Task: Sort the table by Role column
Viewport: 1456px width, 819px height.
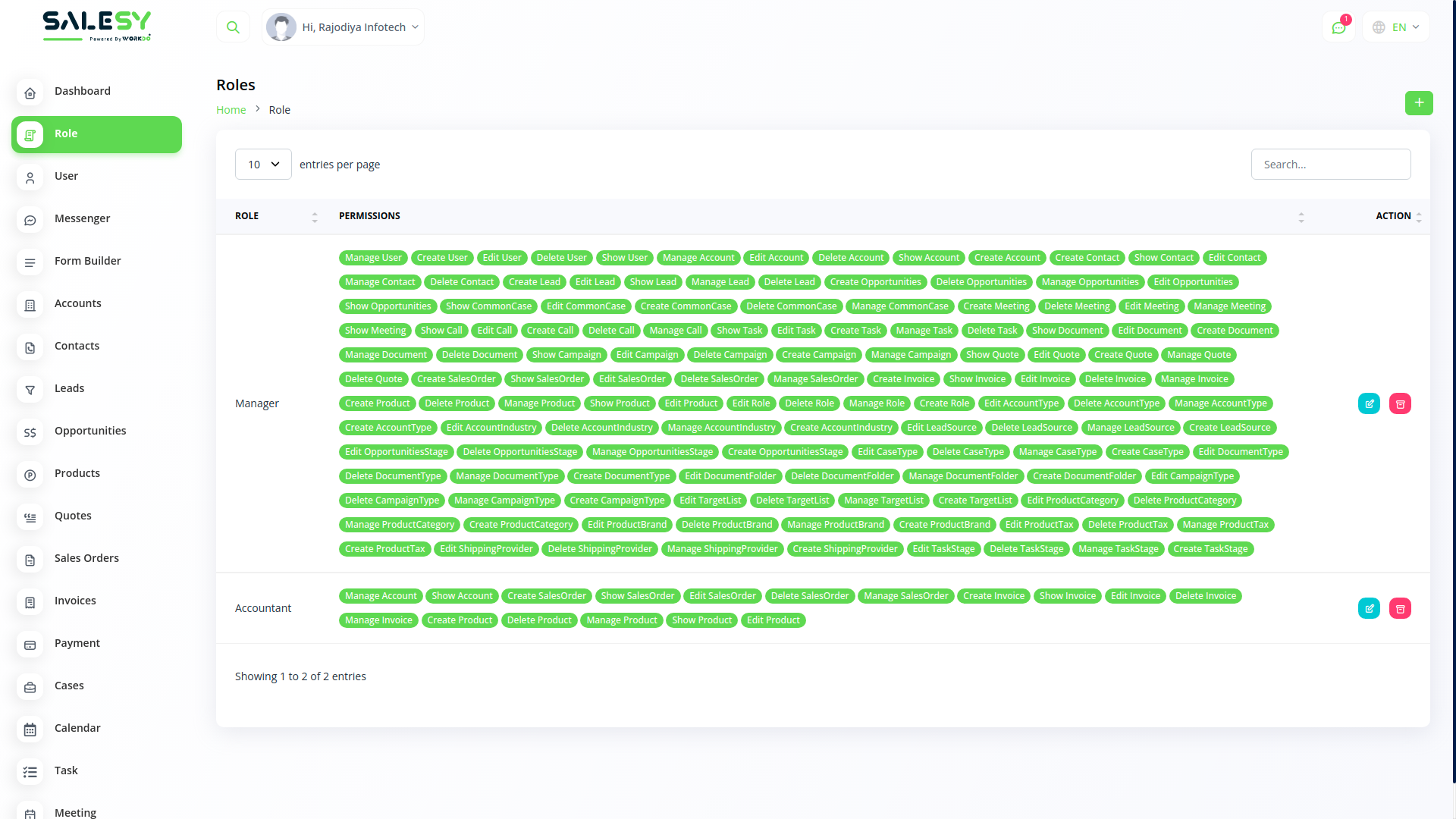Action: pos(315,217)
